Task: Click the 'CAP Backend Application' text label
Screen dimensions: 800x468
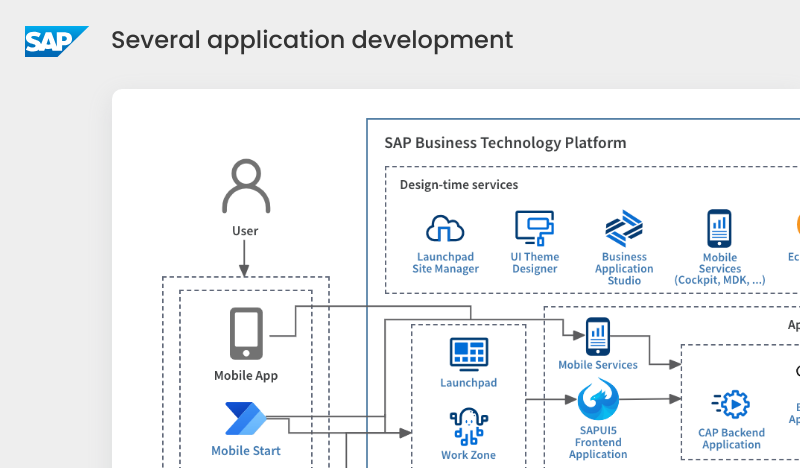Action: click(x=731, y=439)
